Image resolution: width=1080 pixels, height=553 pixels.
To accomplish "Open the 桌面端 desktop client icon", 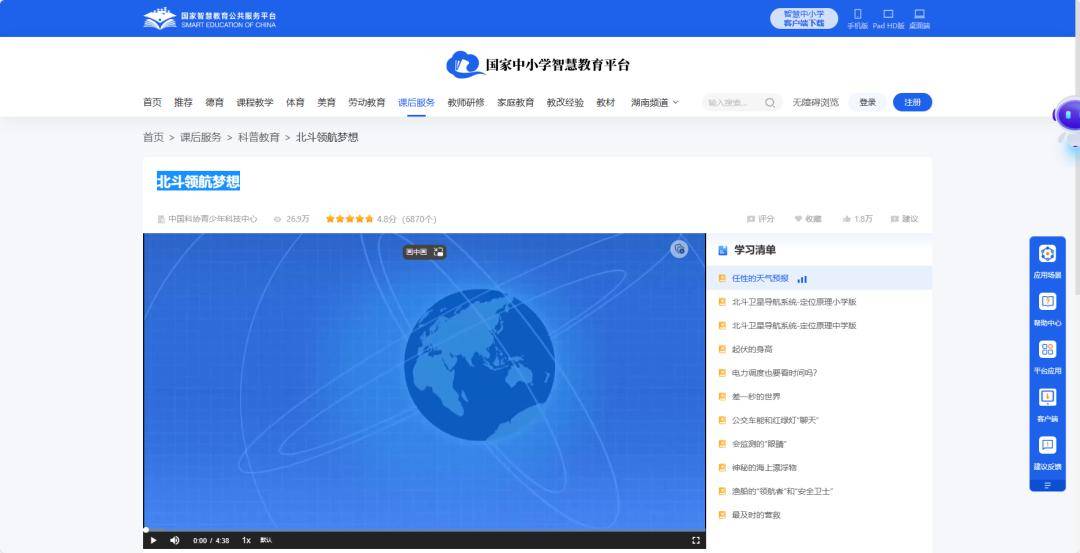I will tap(919, 19).
